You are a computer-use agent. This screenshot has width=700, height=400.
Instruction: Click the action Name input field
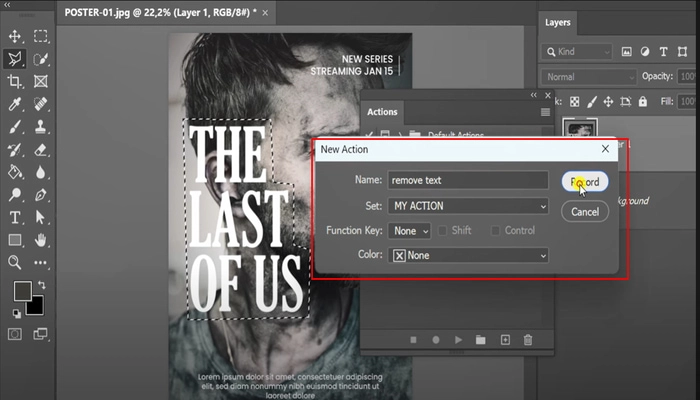point(468,180)
